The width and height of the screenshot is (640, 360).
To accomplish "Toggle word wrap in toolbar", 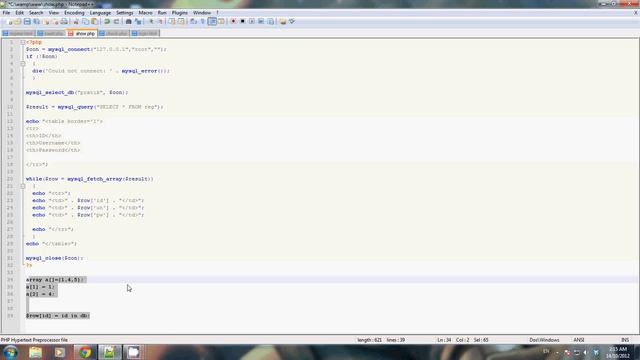I will pyautogui.click(x=193, y=21).
